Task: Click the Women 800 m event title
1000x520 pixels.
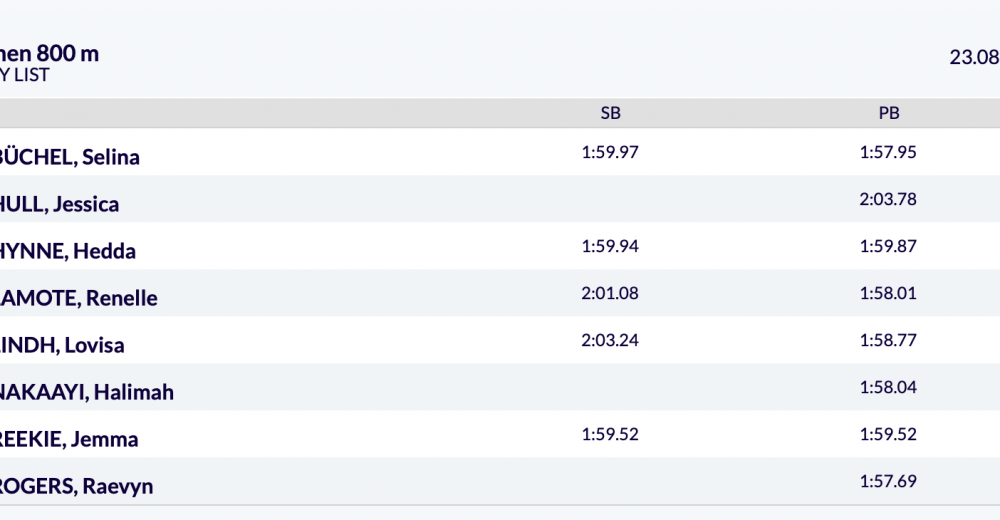Action: point(48,54)
